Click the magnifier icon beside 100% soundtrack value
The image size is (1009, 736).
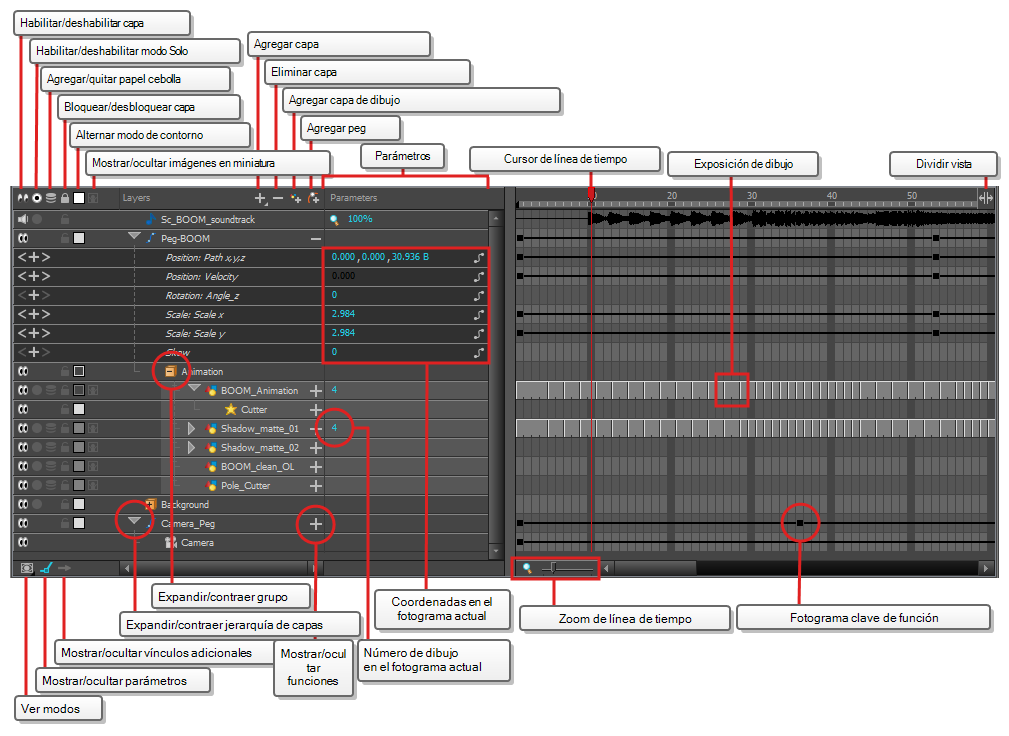[334, 219]
